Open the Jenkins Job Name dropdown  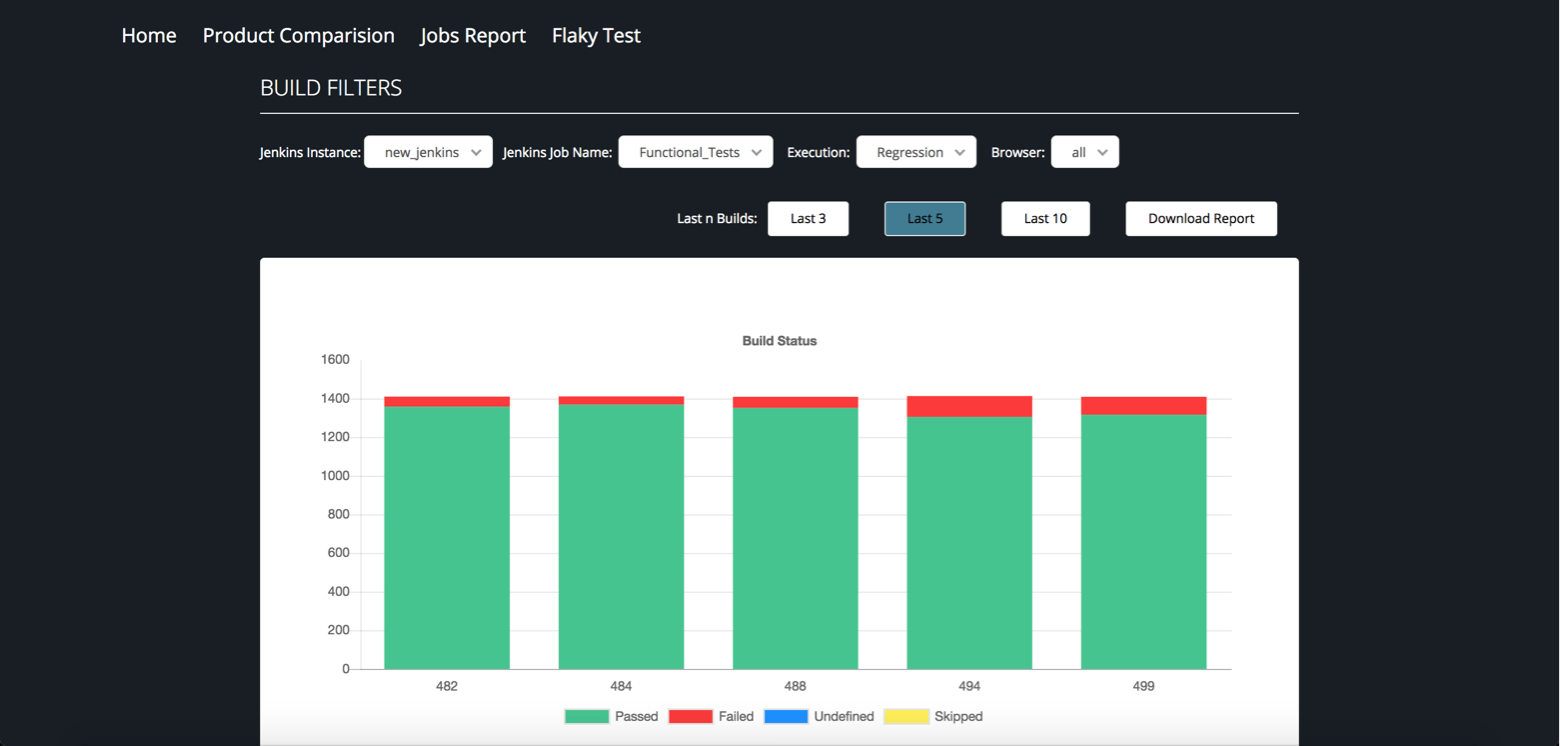pos(695,151)
